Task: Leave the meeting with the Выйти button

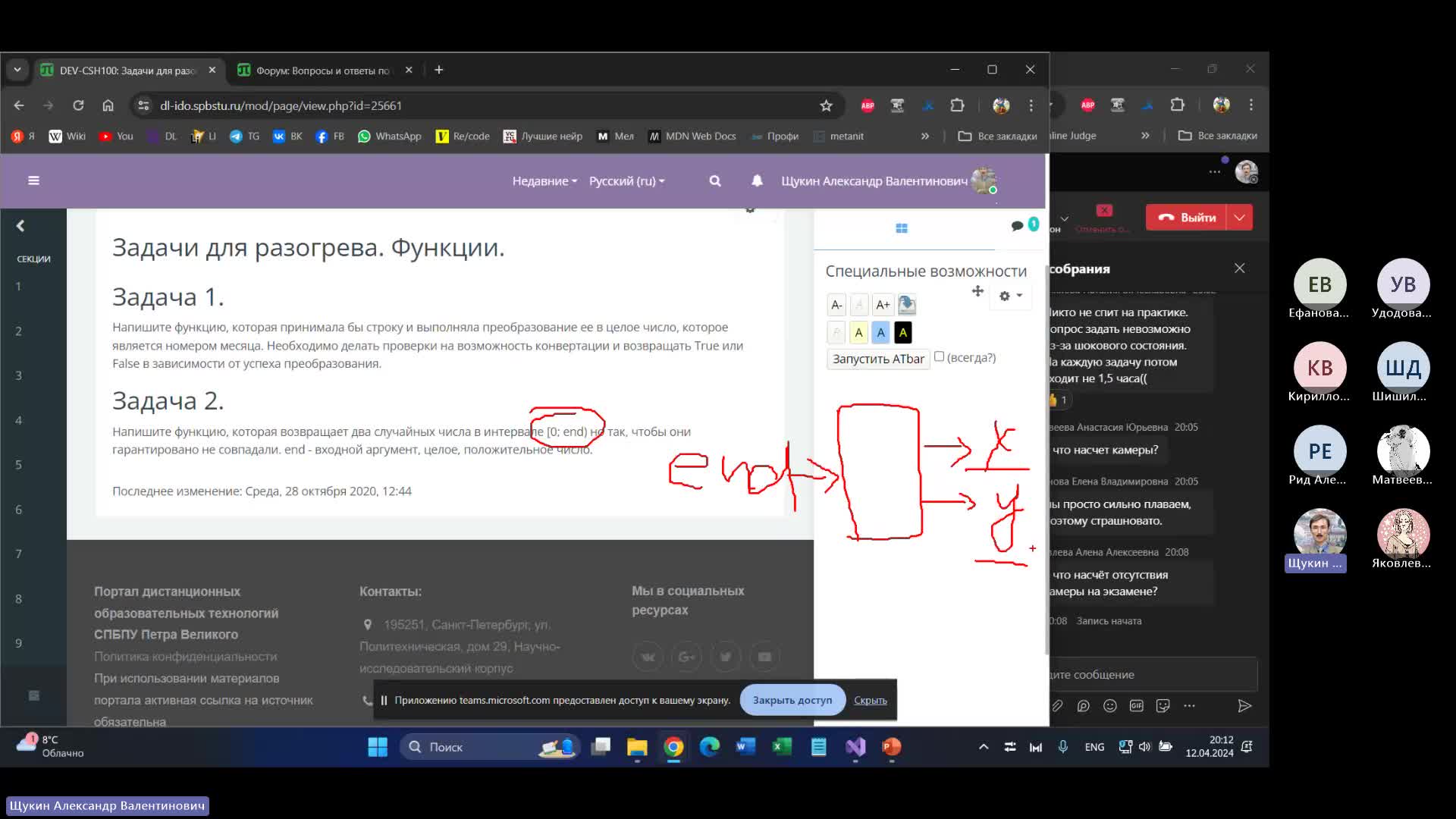Action: pyautogui.click(x=1188, y=218)
